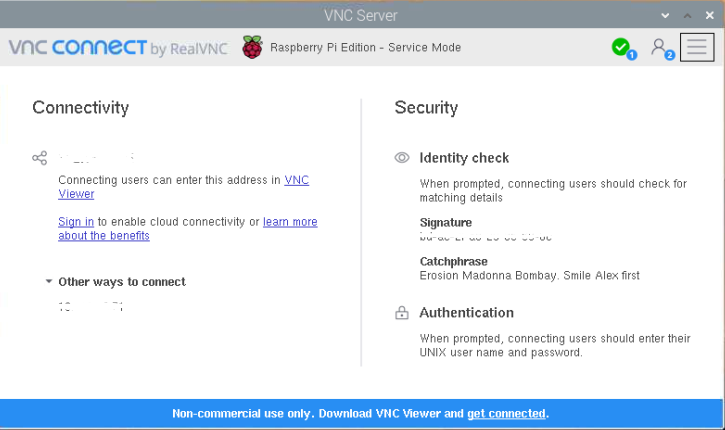This screenshot has width=725, height=430.
Task: Click the Catchphrase label
Action: (454, 261)
